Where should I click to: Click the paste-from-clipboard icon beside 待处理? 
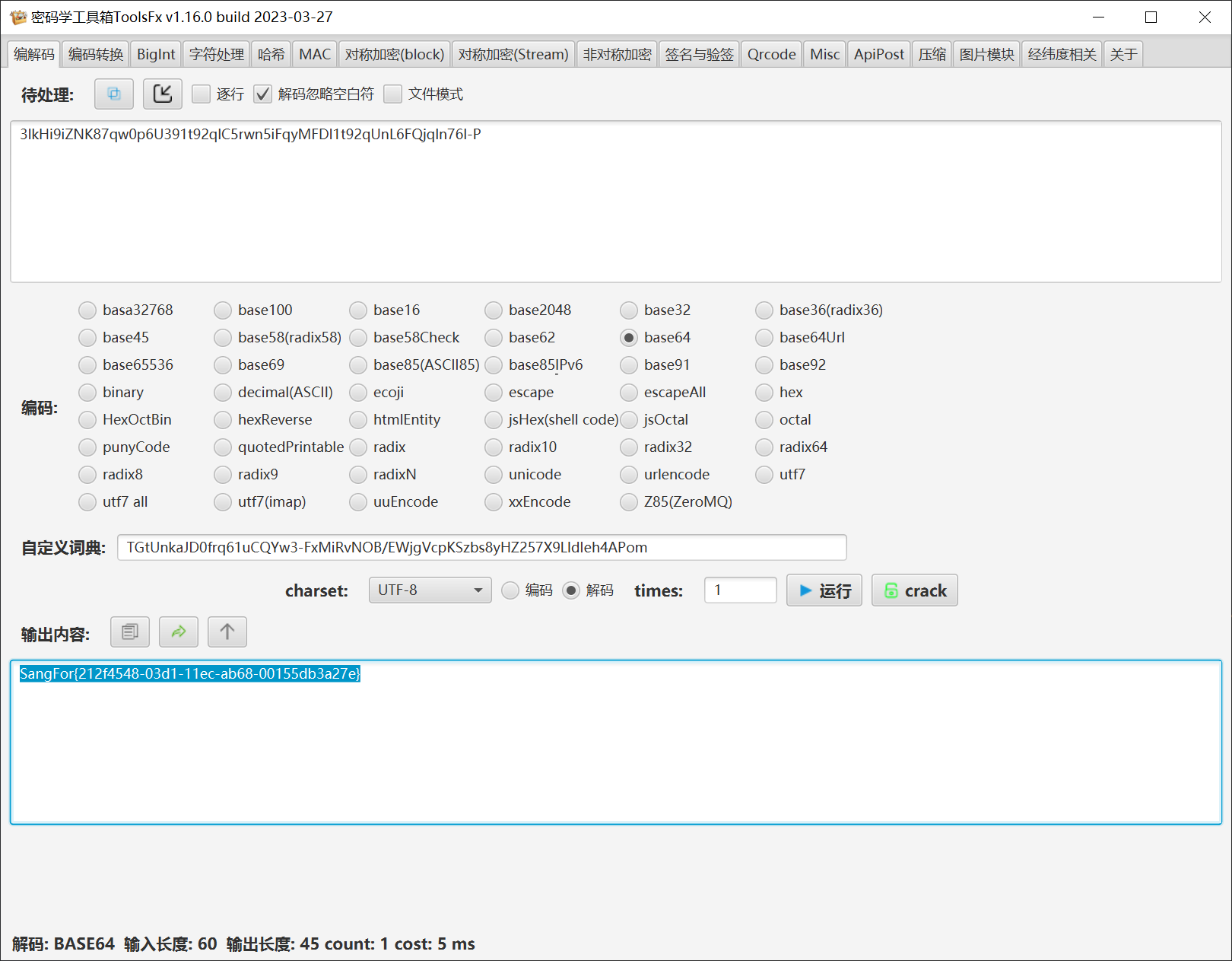point(114,94)
